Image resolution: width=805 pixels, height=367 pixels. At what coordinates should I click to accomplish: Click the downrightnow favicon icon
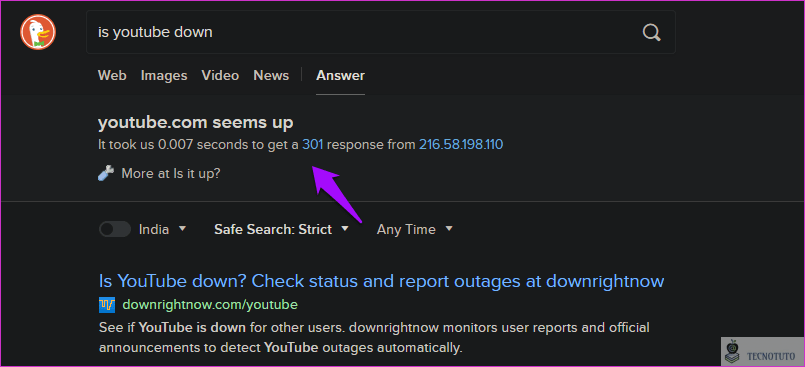[107, 305]
